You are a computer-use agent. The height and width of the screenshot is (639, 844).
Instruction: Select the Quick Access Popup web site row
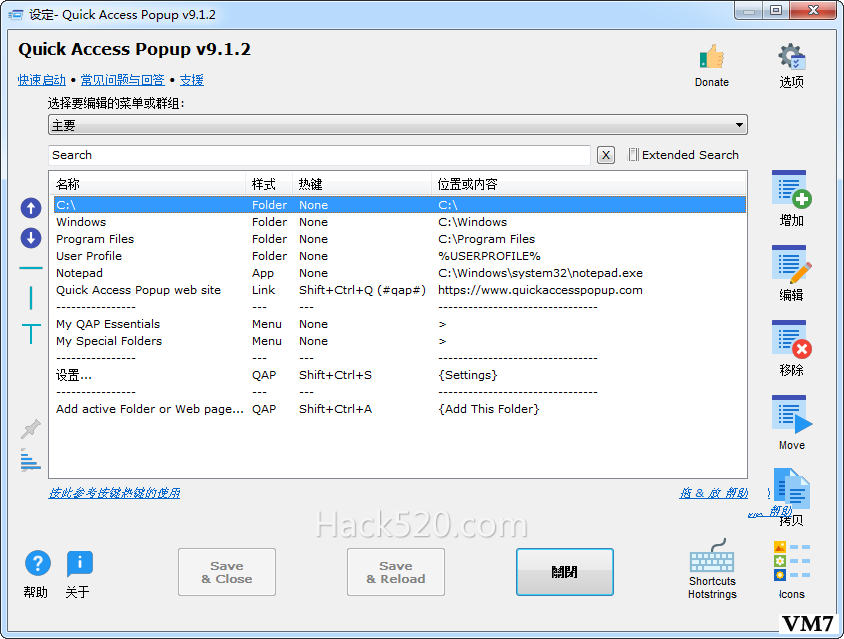pyautogui.click(x=399, y=290)
